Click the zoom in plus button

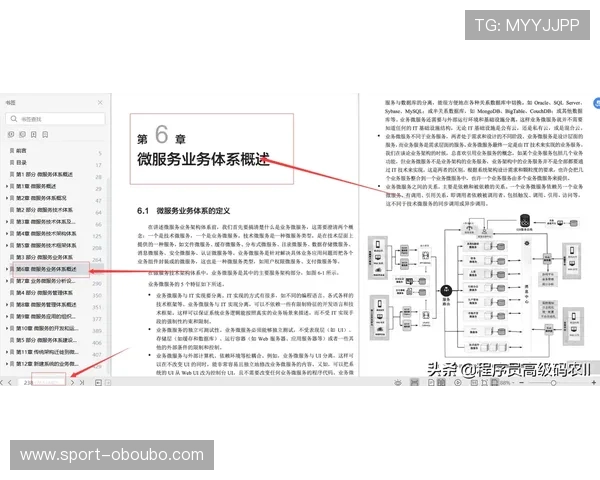(x=594, y=382)
